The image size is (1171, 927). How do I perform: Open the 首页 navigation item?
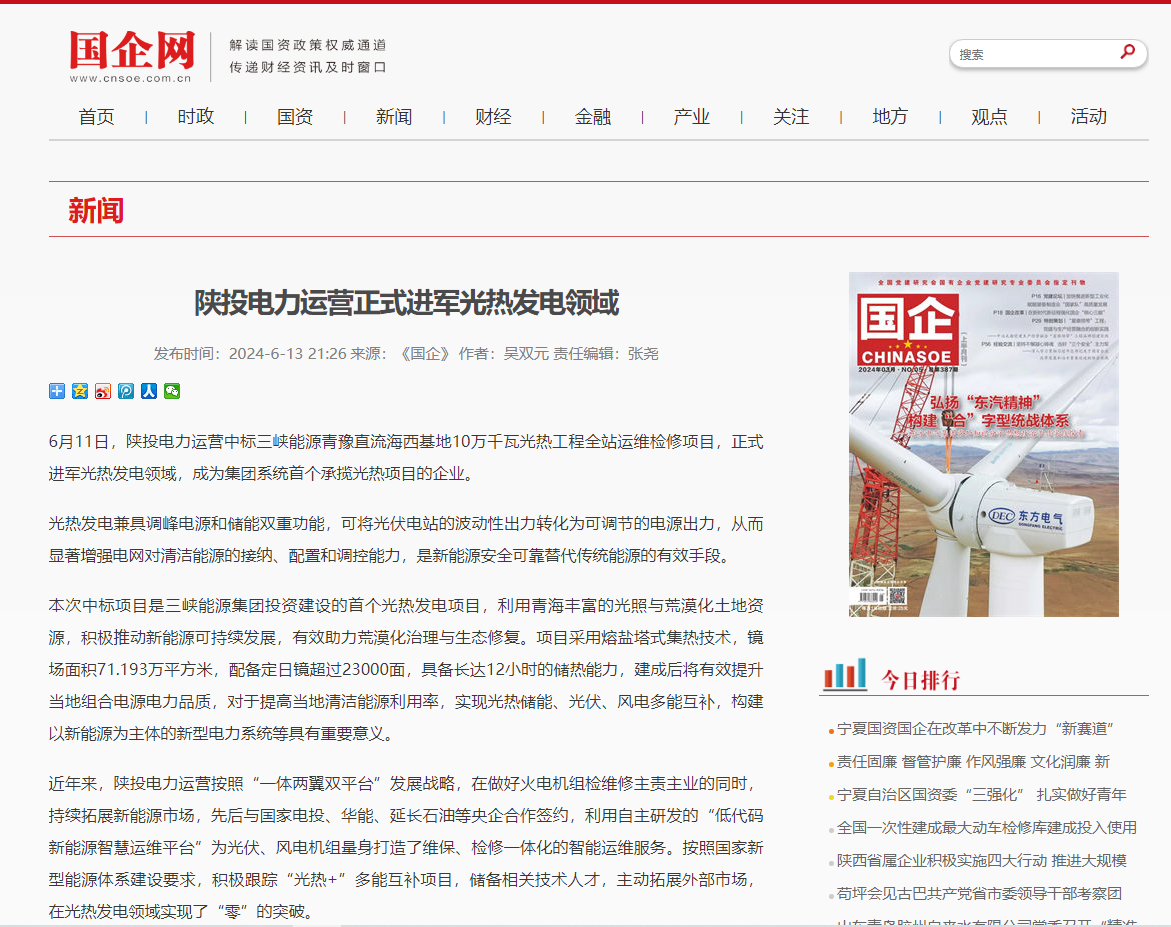point(97,117)
